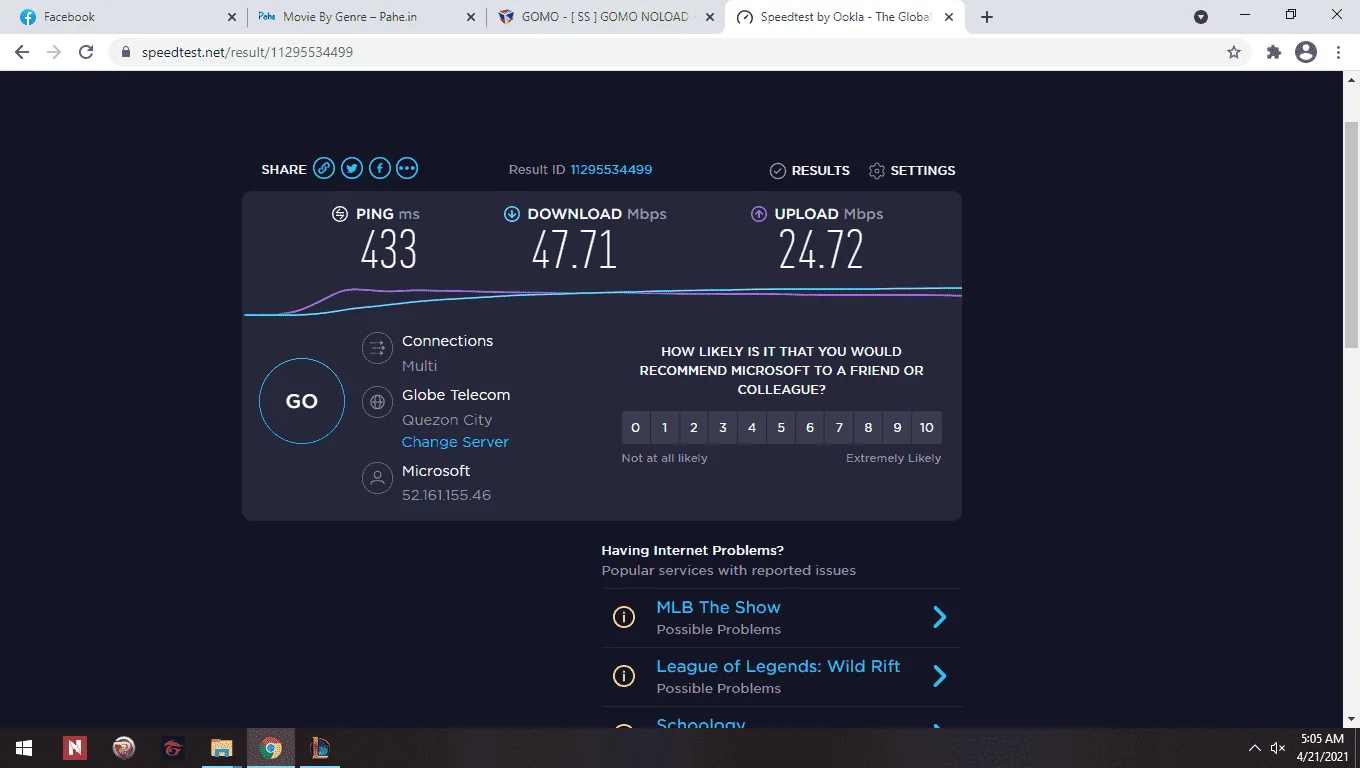Open MLB The Show link
The height and width of the screenshot is (768, 1360).
tap(718, 607)
